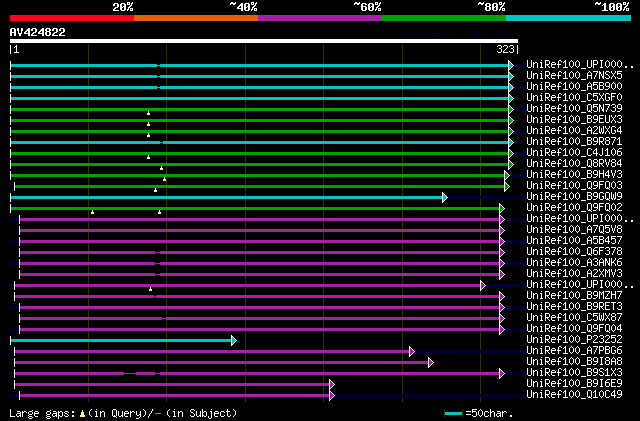Click the purple alignment bar for A7Q5V8
Image resolution: width=640 pixels, height=421 pixels.
coord(260,230)
